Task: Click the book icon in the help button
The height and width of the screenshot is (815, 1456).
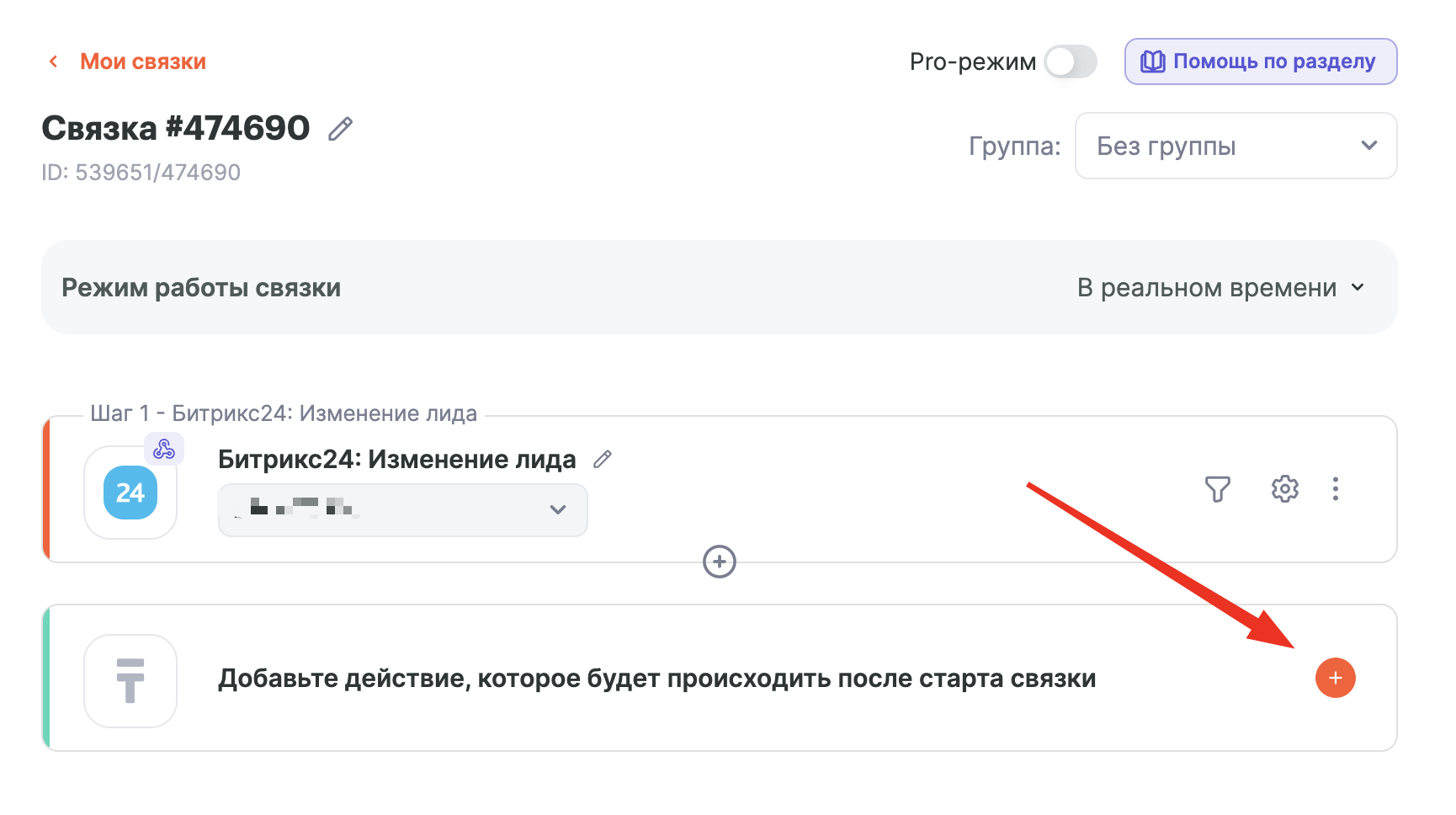Action: point(1152,61)
